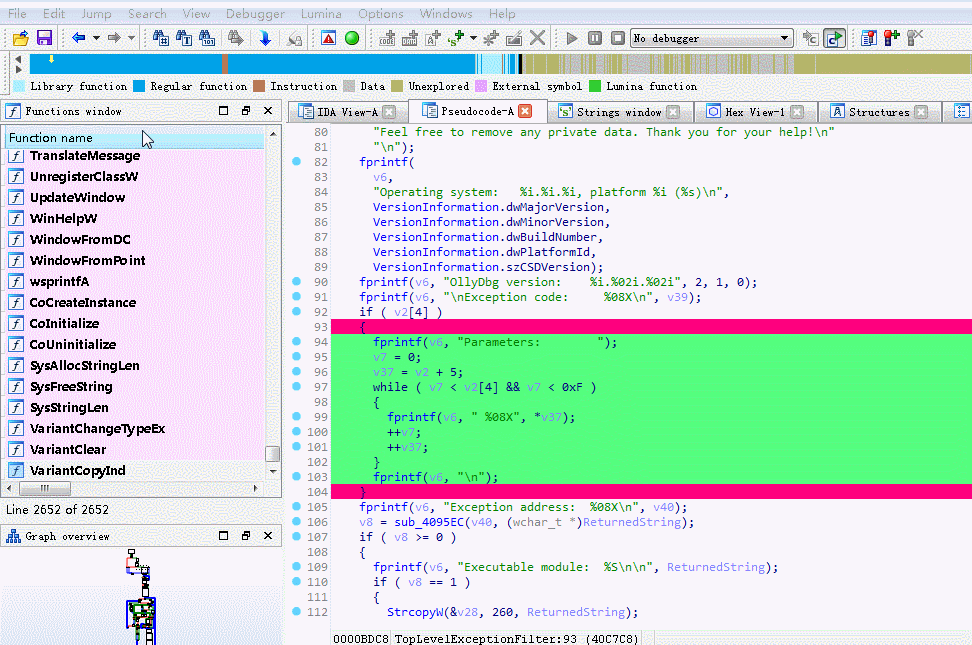Select CoCreateInstance in functions list
Viewport: 972px width, 645px height.
tap(83, 303)
